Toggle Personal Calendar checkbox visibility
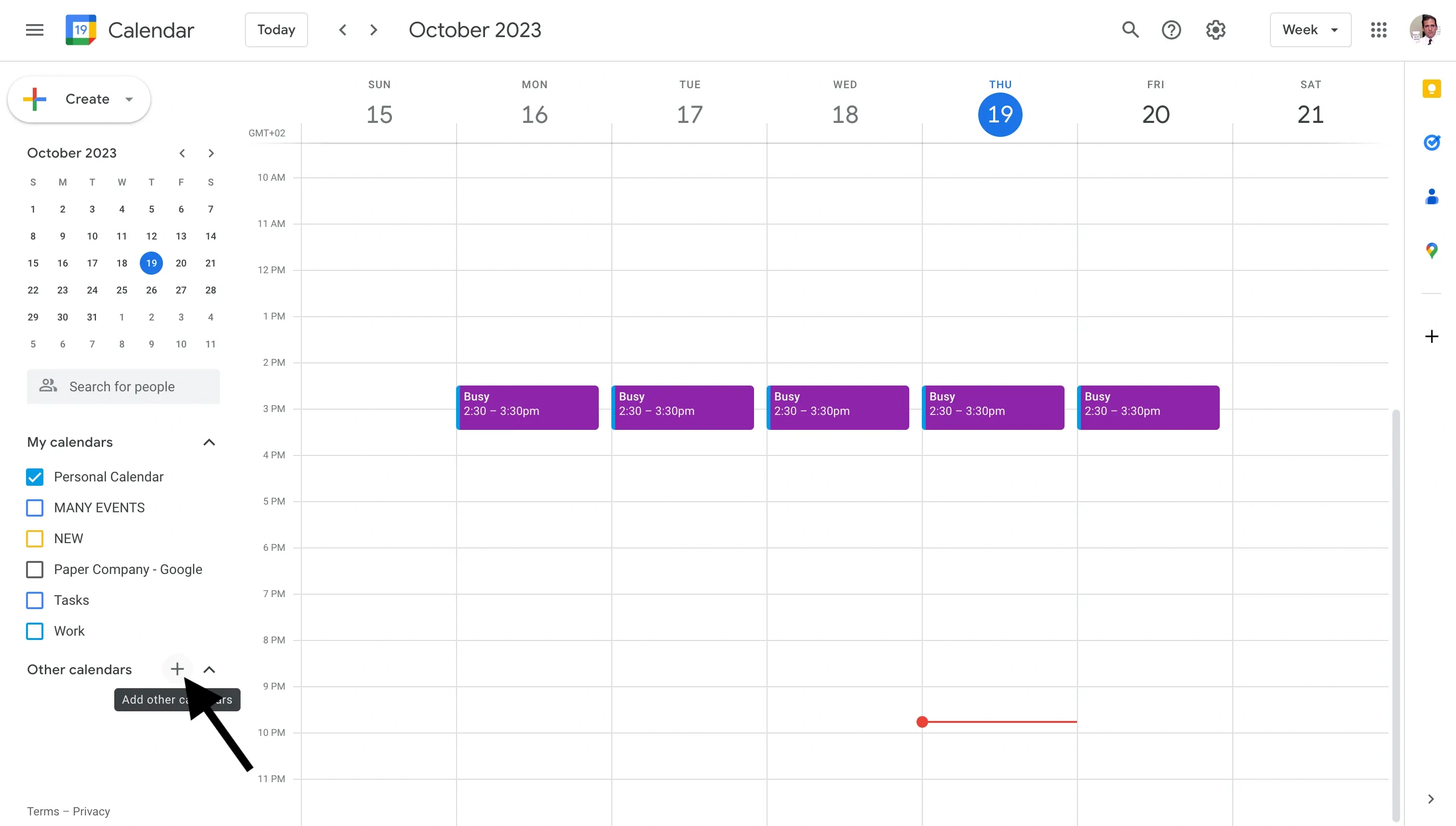Image resolution: width=1456 pixels, height=826 pixels. (x=35, y=477)
